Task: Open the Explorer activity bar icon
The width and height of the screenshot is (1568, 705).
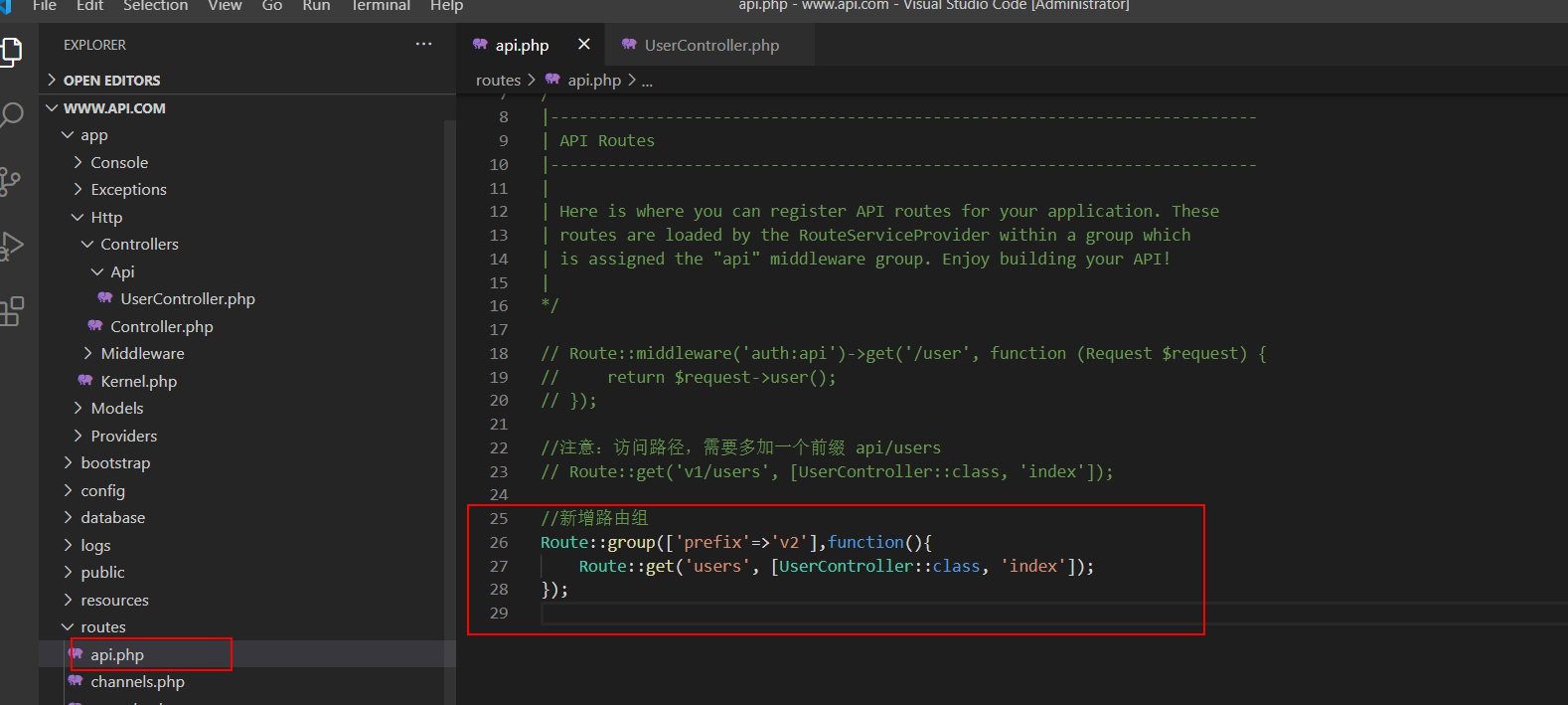Action: (x=10, y=51)
